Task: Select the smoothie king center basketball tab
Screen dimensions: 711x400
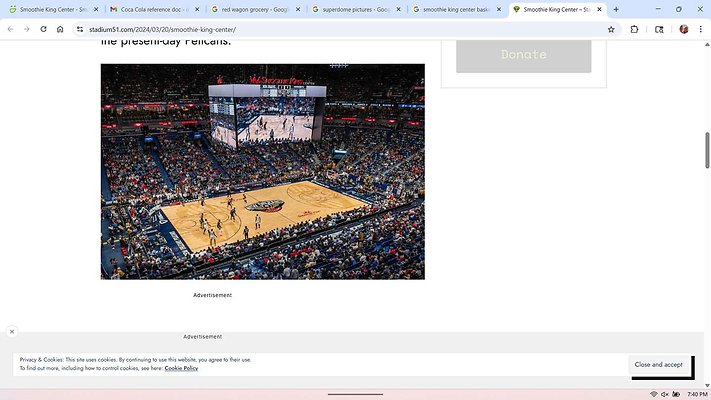Action: (452, 9)
